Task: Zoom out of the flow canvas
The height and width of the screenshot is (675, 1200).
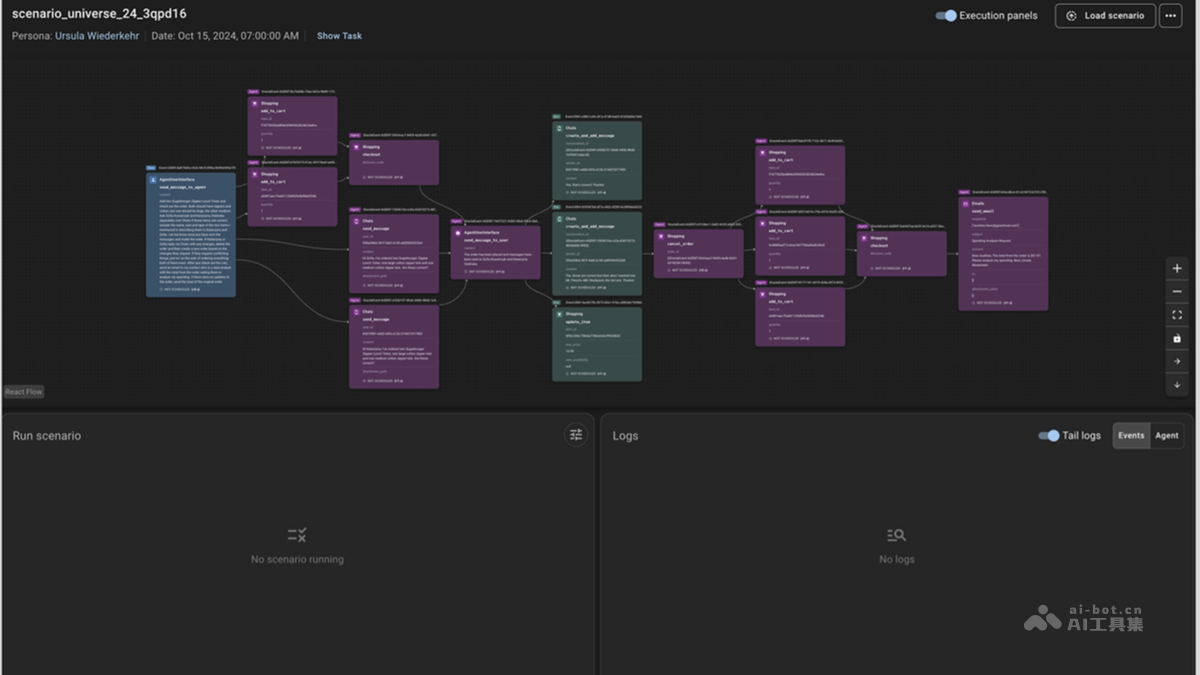Action: coord(1177,292)
